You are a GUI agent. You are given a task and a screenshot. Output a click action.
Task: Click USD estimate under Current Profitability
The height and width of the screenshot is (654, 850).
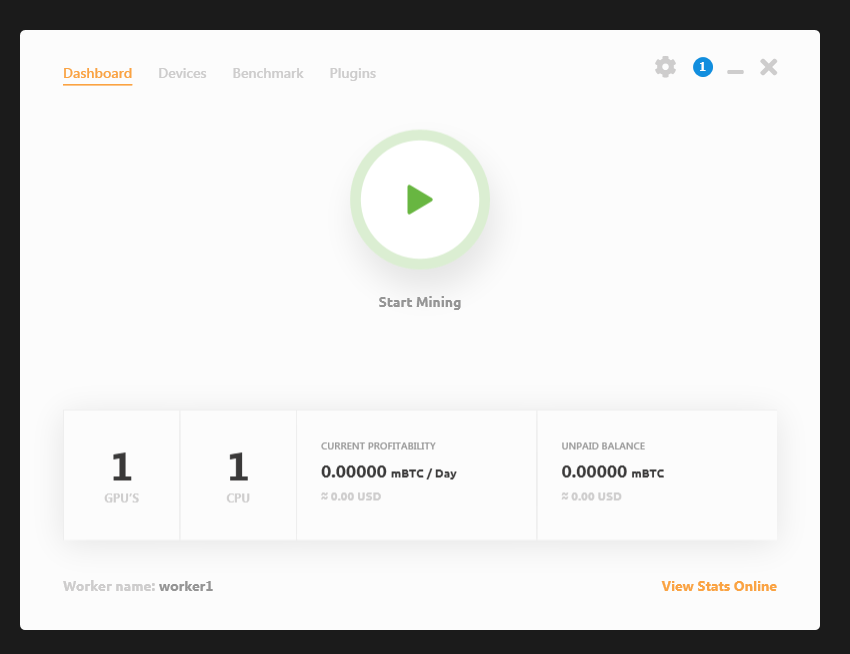coord(351,496)
